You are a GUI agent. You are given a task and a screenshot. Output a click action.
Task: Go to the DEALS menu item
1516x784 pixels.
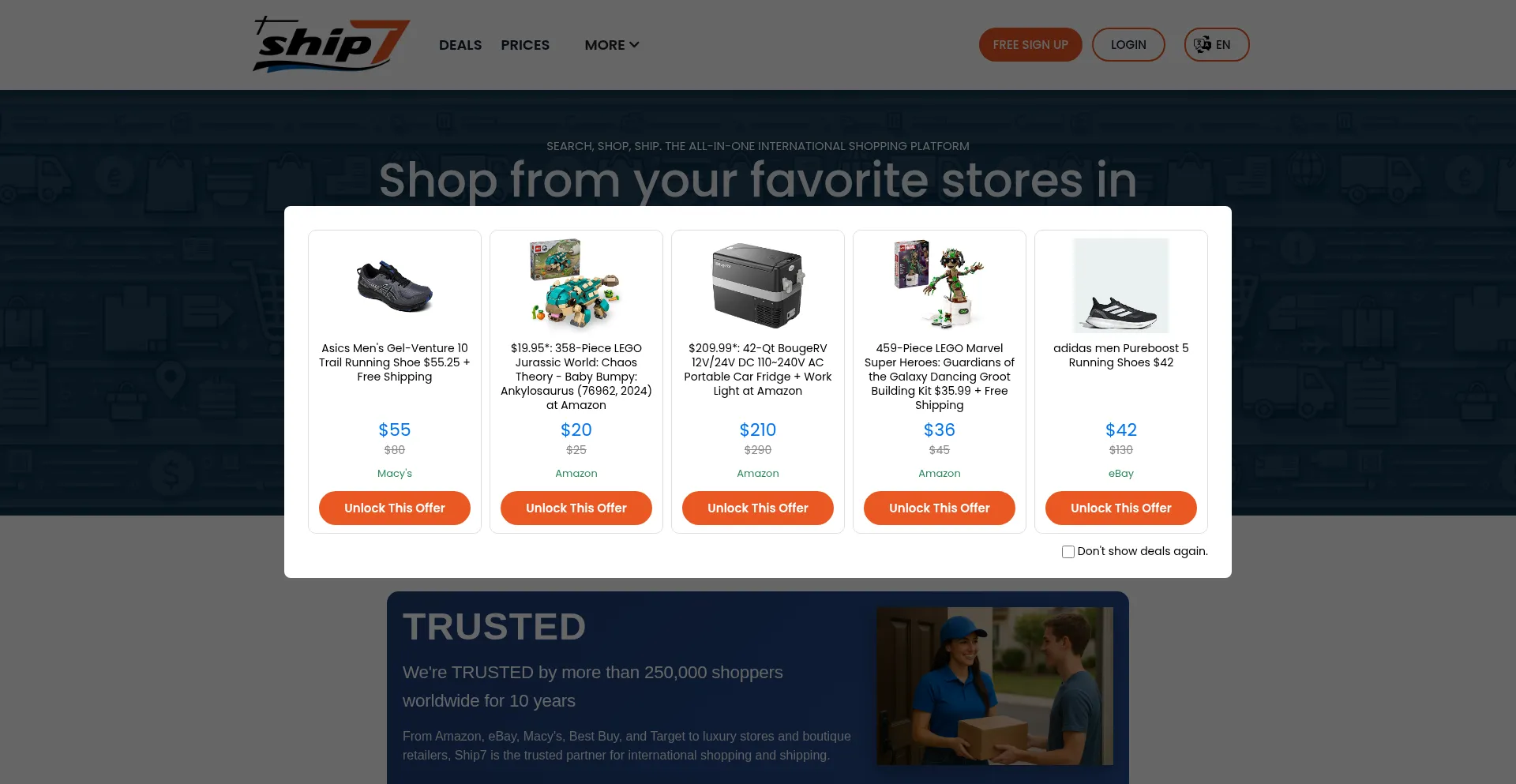[460, 45]
